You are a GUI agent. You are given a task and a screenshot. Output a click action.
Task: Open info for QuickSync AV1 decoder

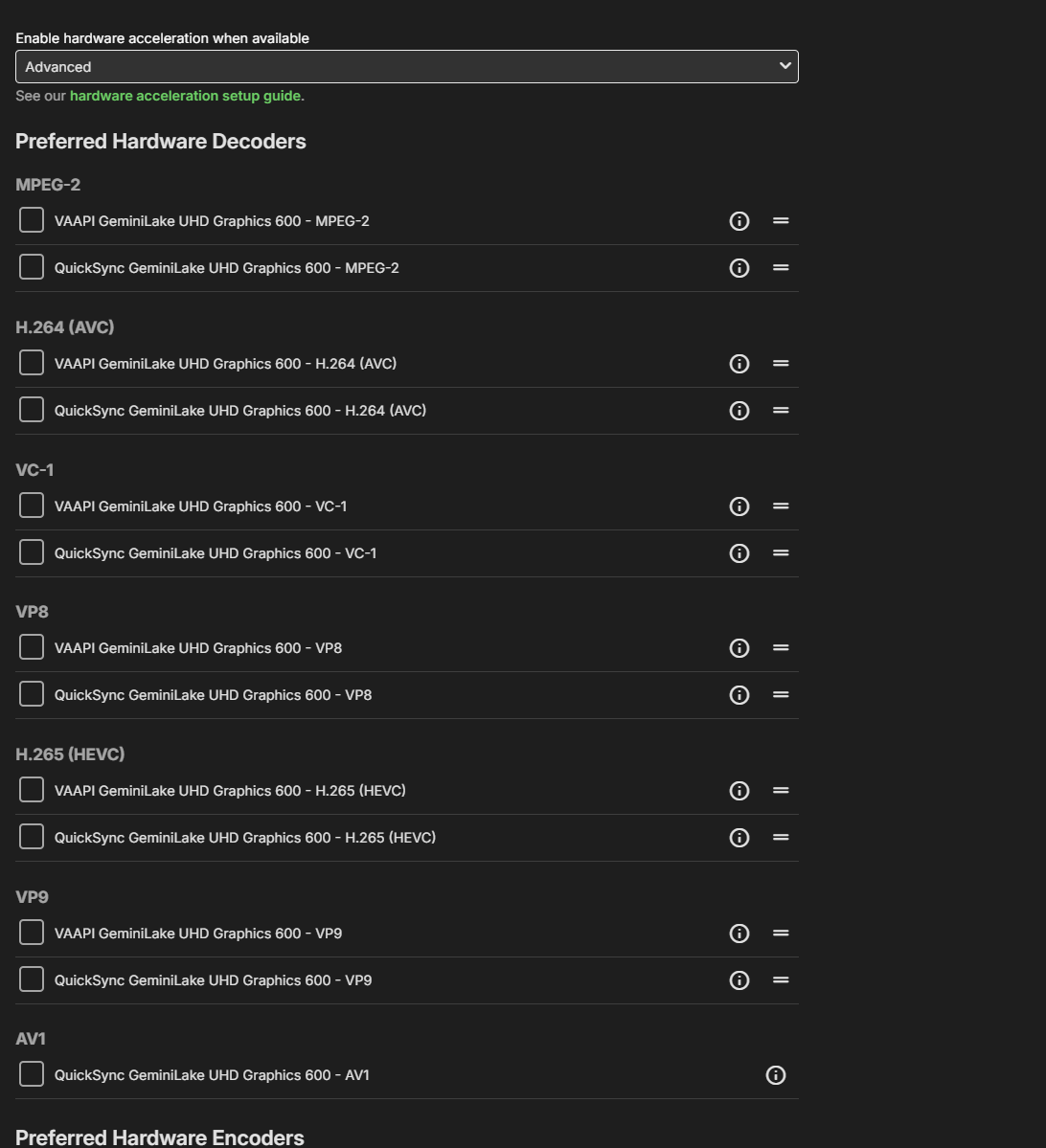pos(776,1075)
